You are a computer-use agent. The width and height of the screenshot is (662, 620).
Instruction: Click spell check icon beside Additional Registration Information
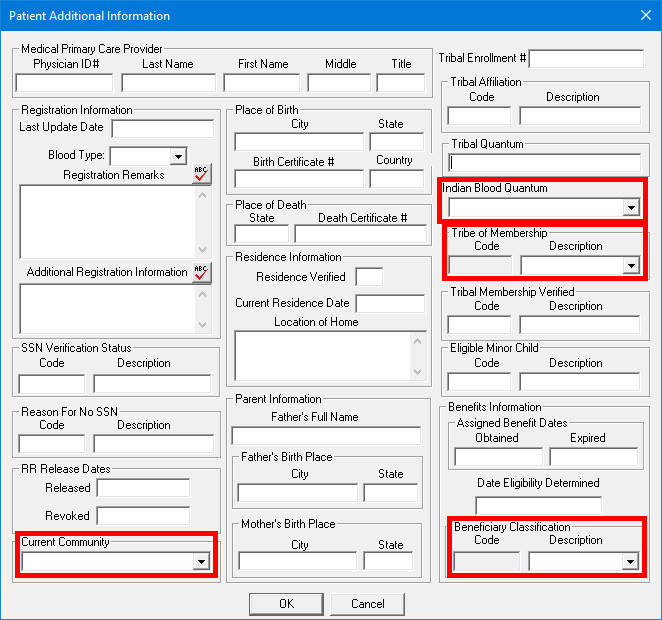pyautogui.click(x=202, y=272)
